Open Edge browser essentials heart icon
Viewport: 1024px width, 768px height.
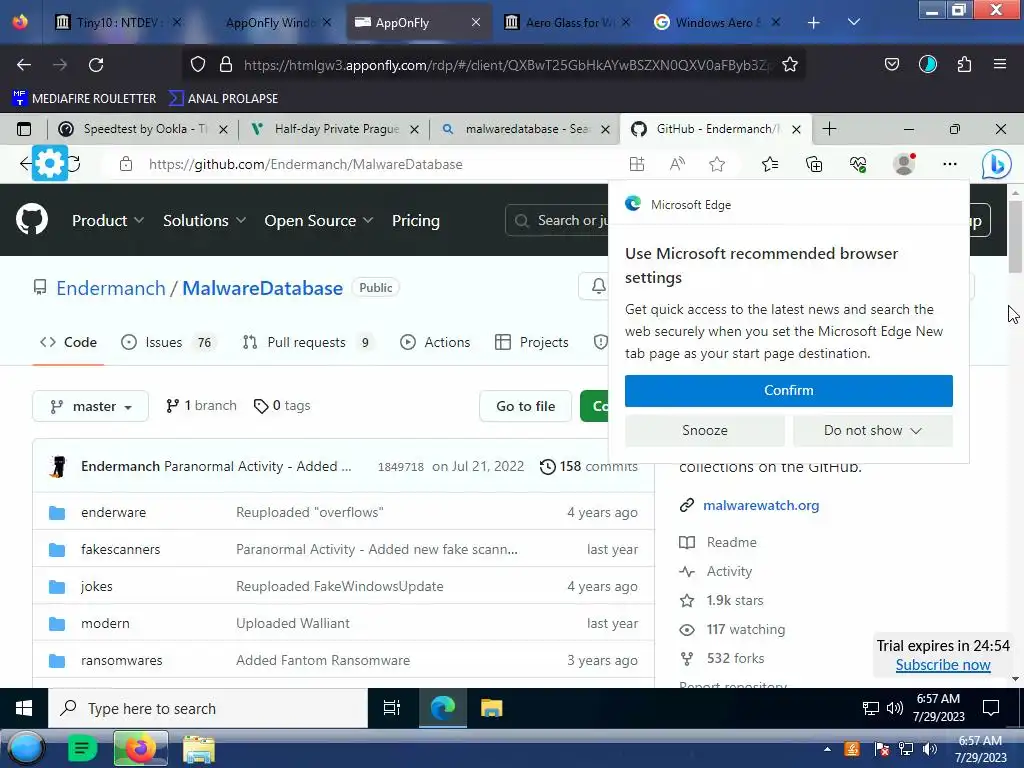[x=858, y=165]
